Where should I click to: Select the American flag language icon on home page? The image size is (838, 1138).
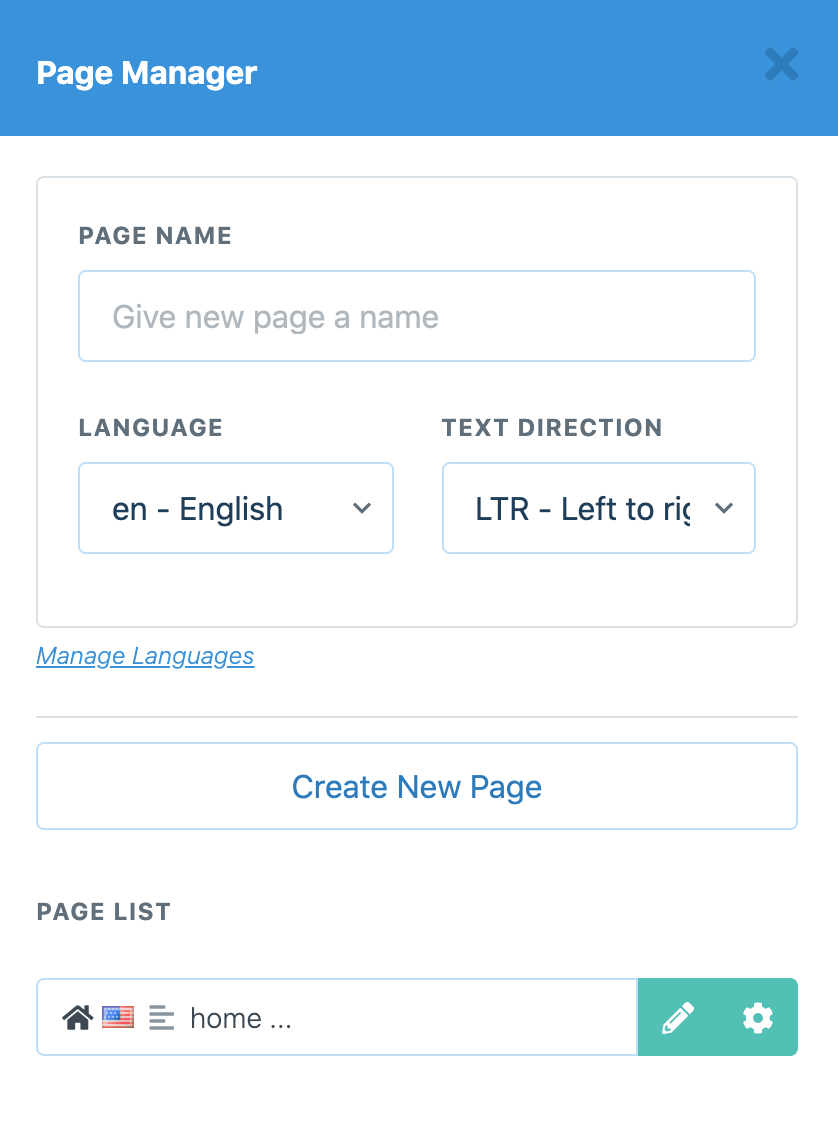click(x=118, y=1017)
